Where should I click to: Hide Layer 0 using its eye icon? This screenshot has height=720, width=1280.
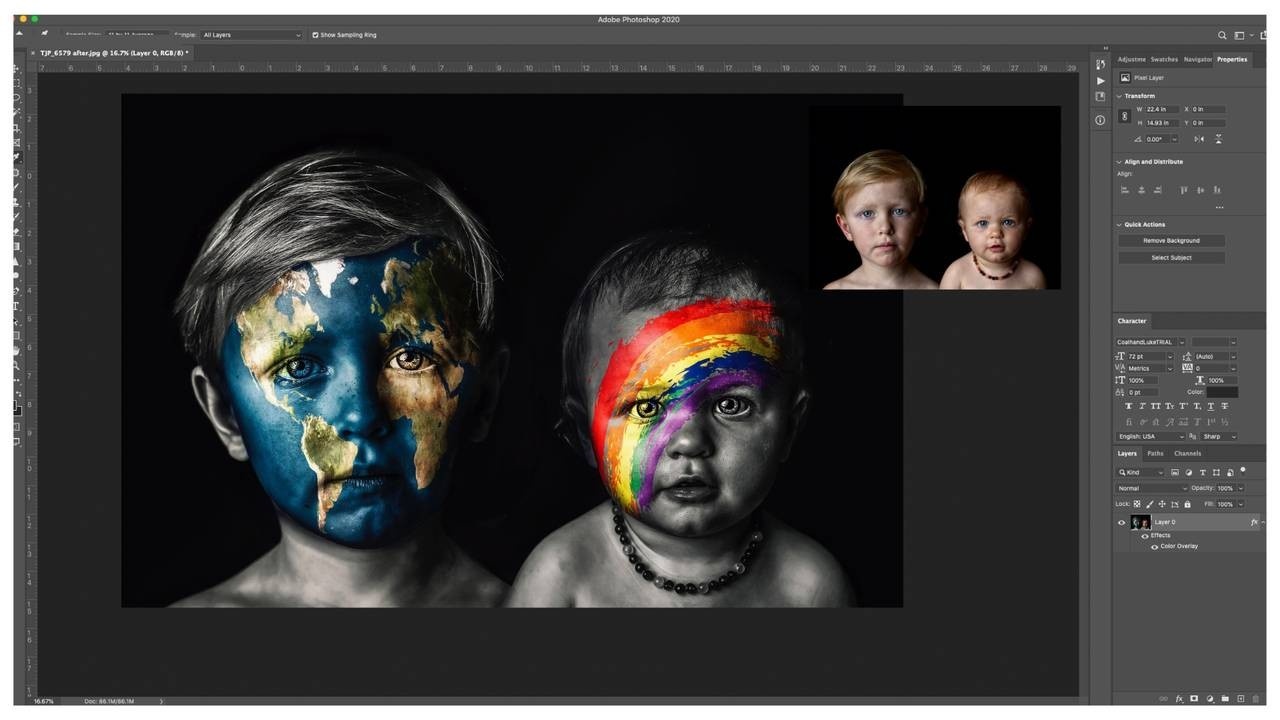pyautogui.click(x=1121, y=523)
